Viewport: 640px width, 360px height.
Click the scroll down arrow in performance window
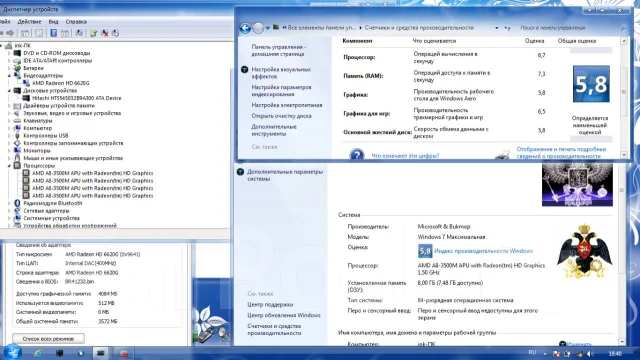coord(624,155)
